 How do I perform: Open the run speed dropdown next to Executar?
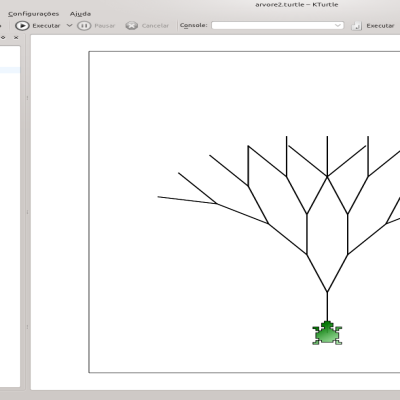coord(69,25)
